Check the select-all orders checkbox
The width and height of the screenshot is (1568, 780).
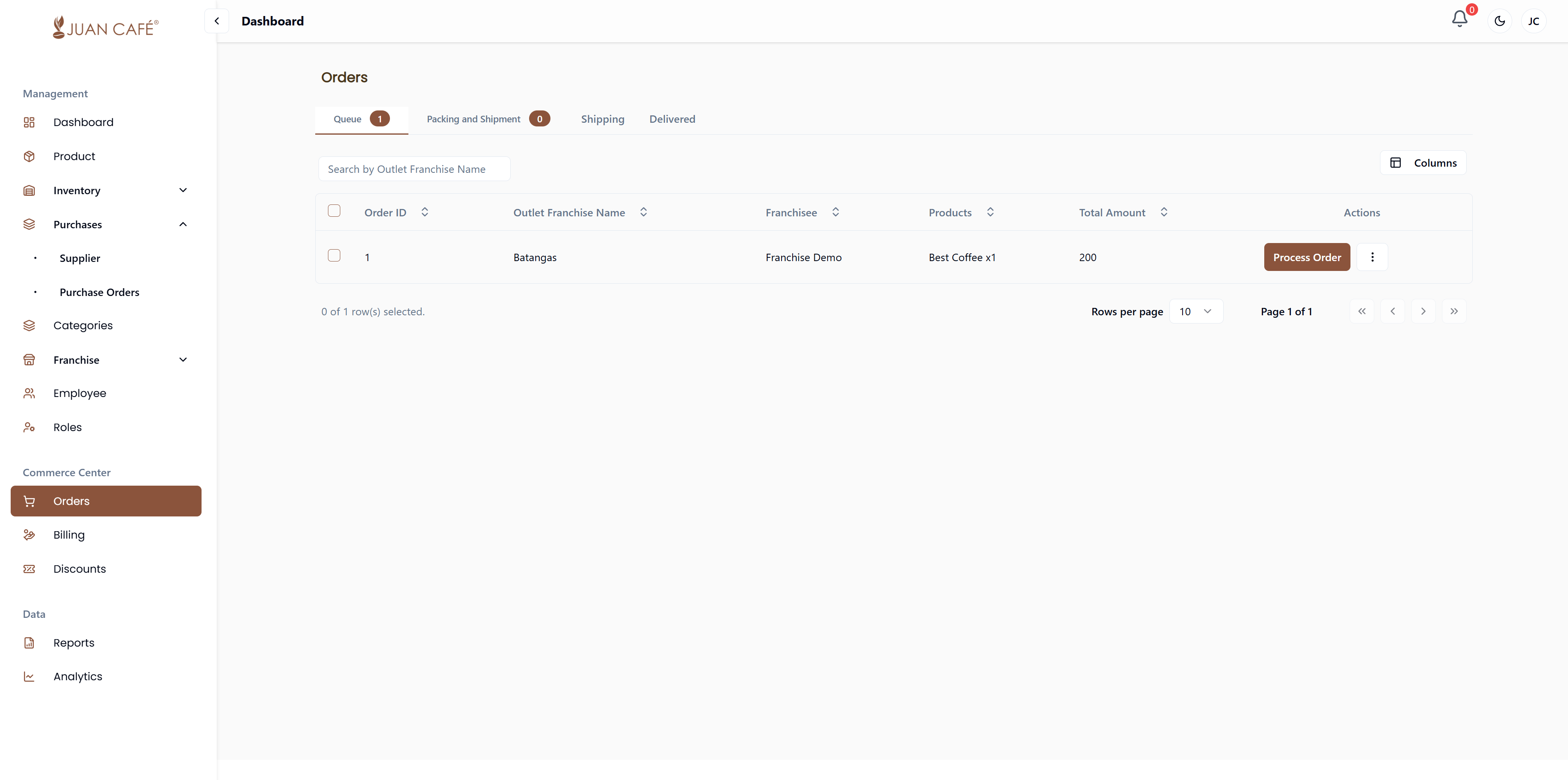(334, 211)
